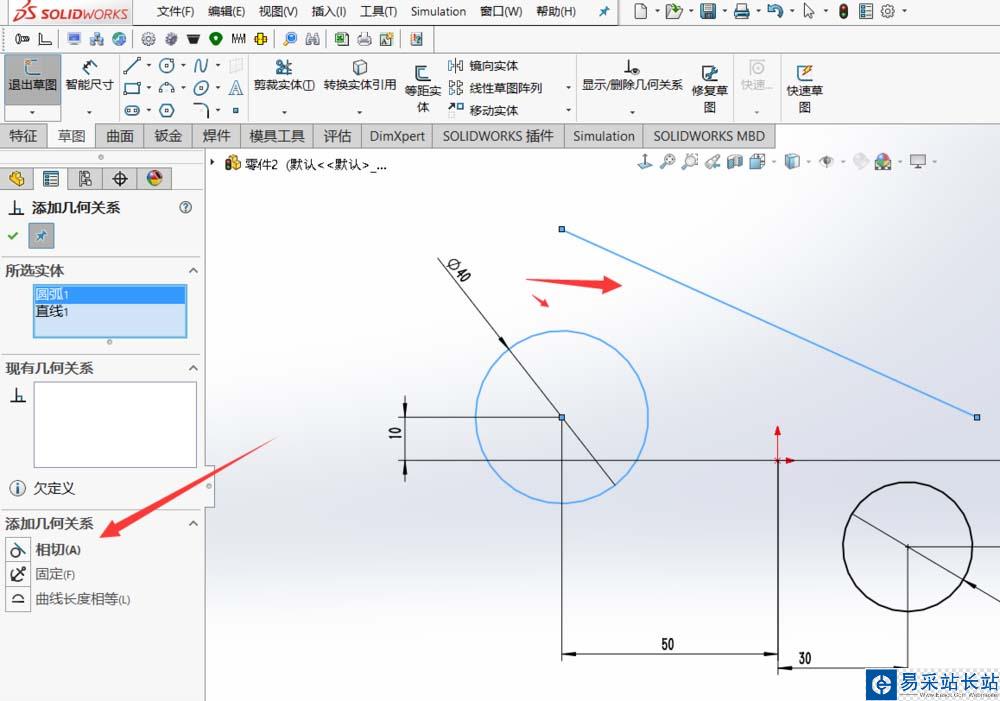Open the Repair Sketch (修复草图) tool
This screenshot has width=1000, height=701.
tap(709, 84)
